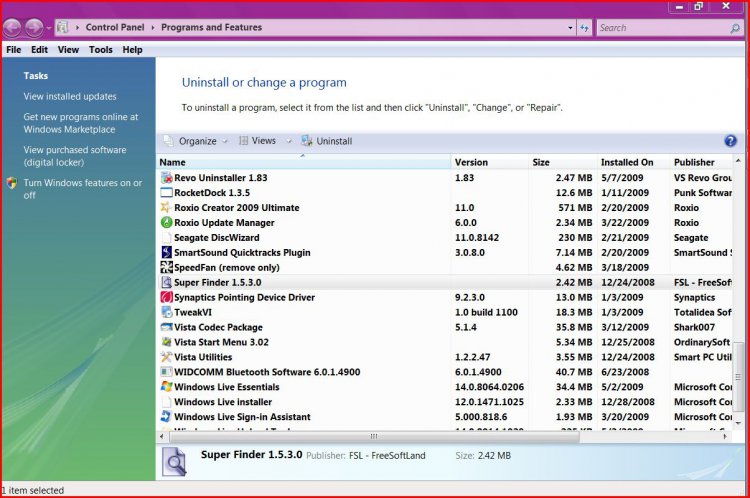Image resolution: width=750 pixels, height=498 pixels.
Task: Open the Views dropdown arrow
Action: point(289,141)
